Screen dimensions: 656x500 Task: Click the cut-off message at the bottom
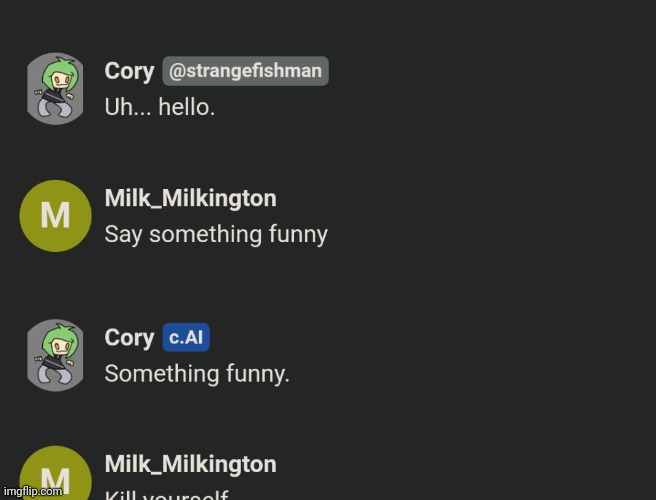pos(167,494)
